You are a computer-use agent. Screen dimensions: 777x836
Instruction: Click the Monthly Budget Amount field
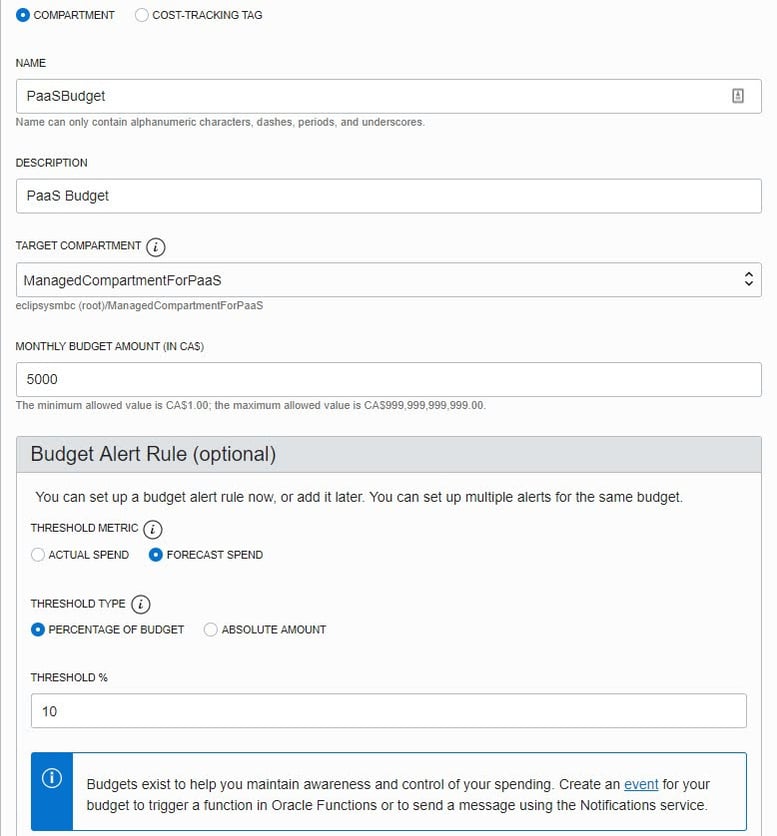point(388,380)
